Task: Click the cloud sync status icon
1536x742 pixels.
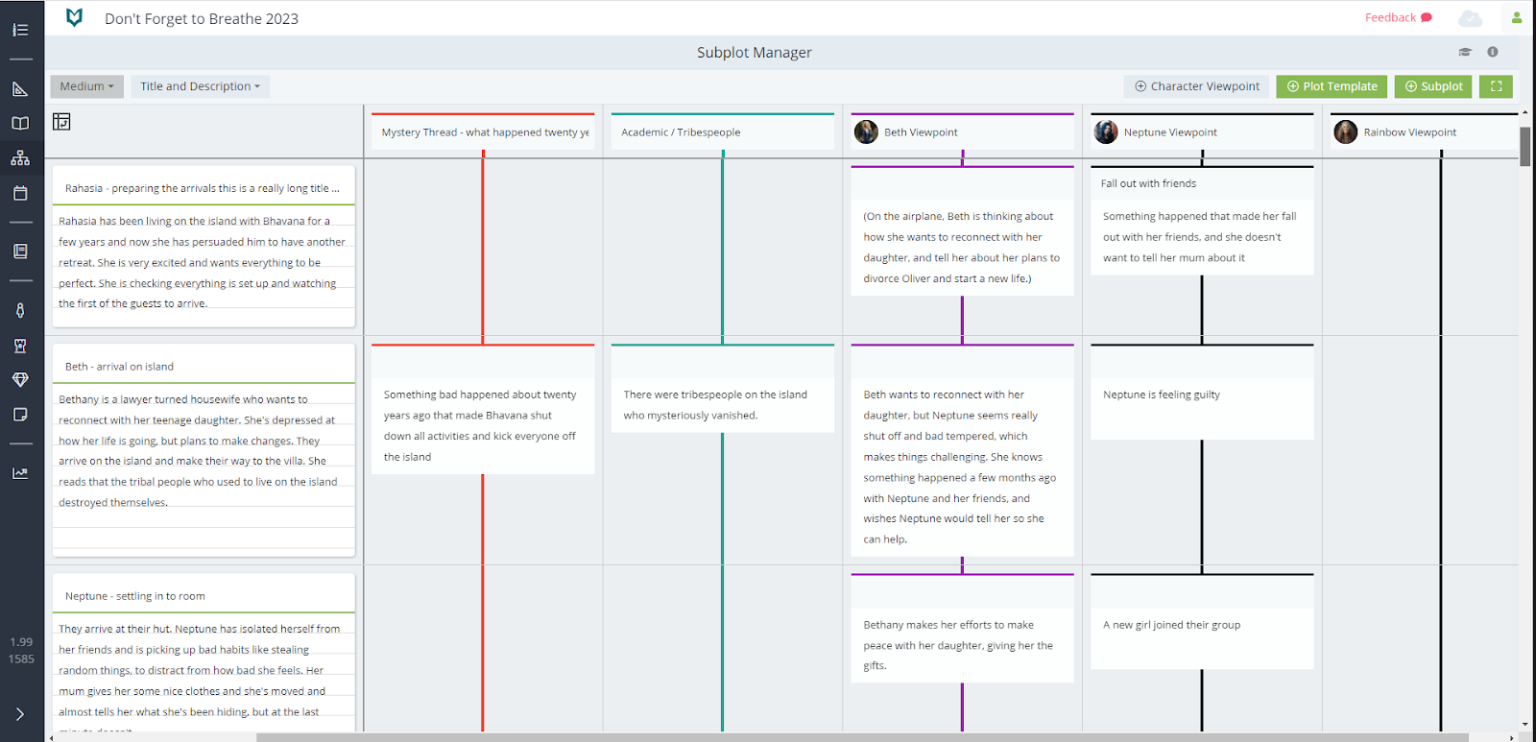Action: [1469, 18]
